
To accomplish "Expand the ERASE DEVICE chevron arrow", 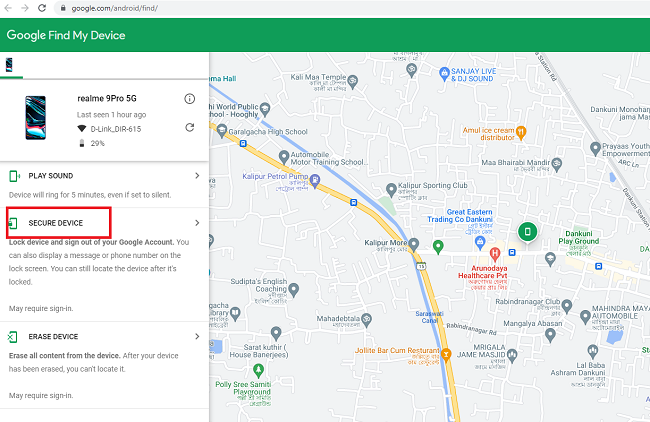I will pos(197,337).
